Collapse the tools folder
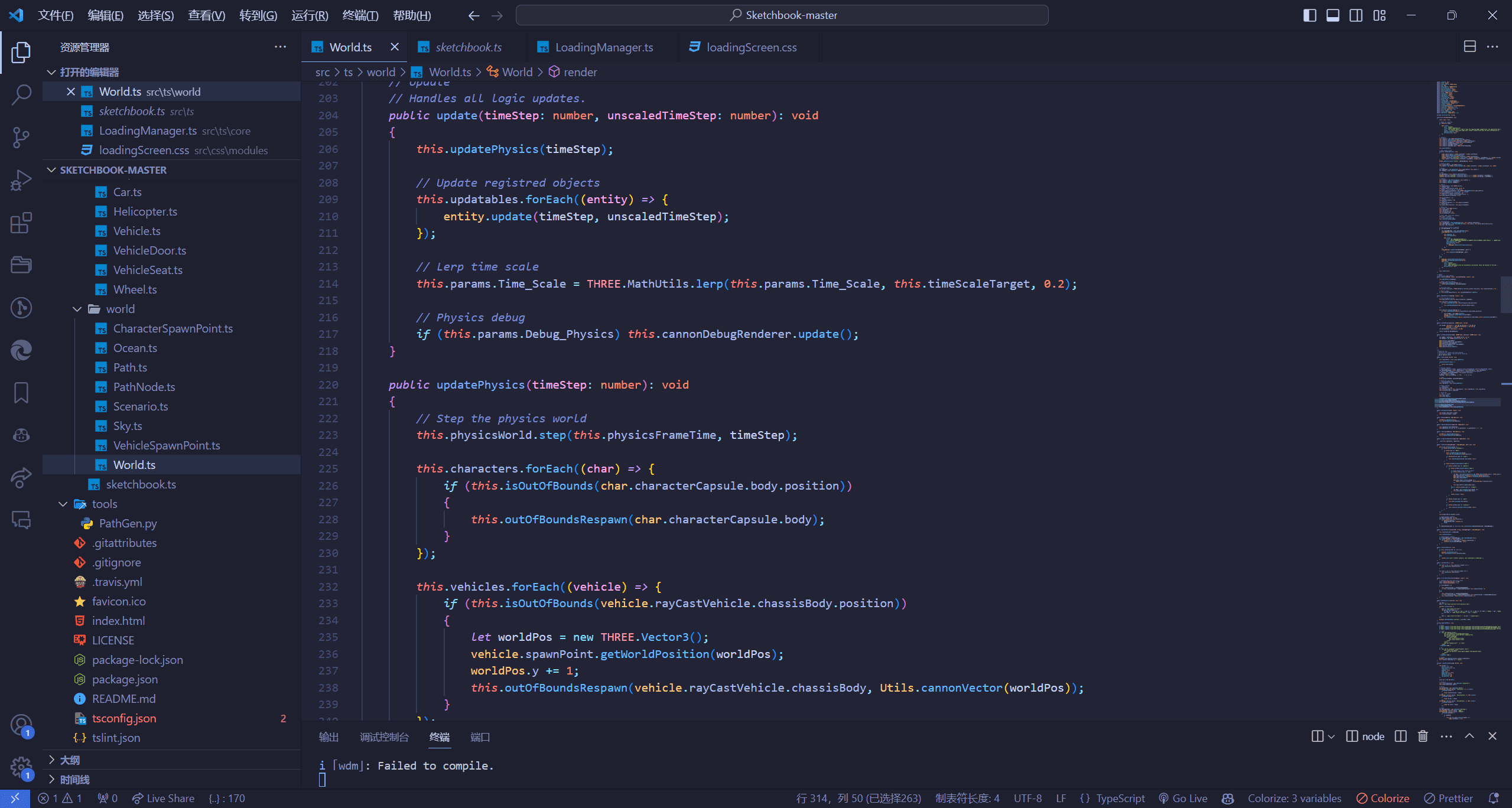Image resolution: width=1512 pixels, height=808 pixels. coord(63,504)
